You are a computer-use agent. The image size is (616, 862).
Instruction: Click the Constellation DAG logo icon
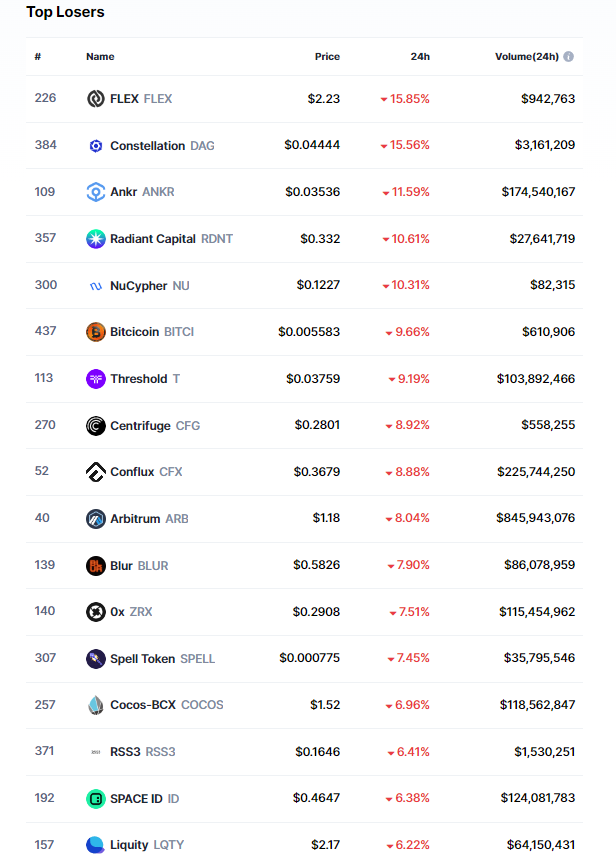[96, 146]
